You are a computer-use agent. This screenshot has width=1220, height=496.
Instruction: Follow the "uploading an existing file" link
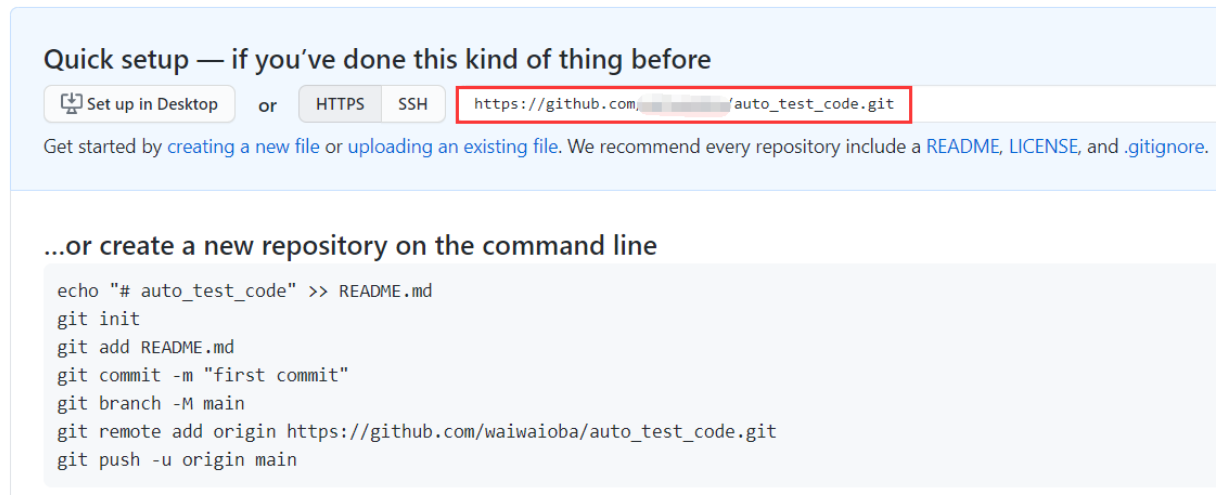pyautogui.click(x=452, y=147)
